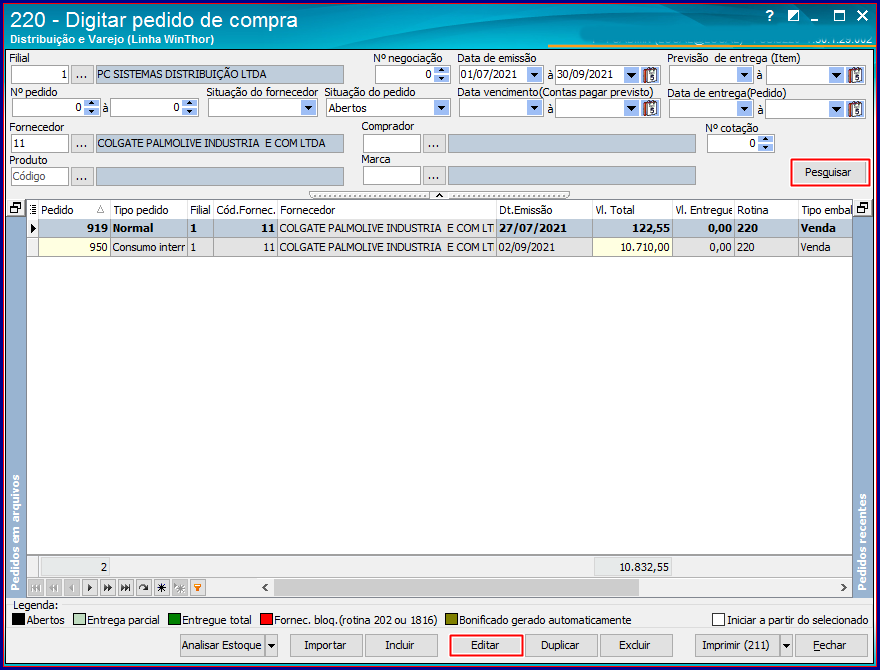The width and height of the screenshot is (880, 670).
Task: Jump to first record navigator button
Action: pyautogui.click(x=36, y=588)
